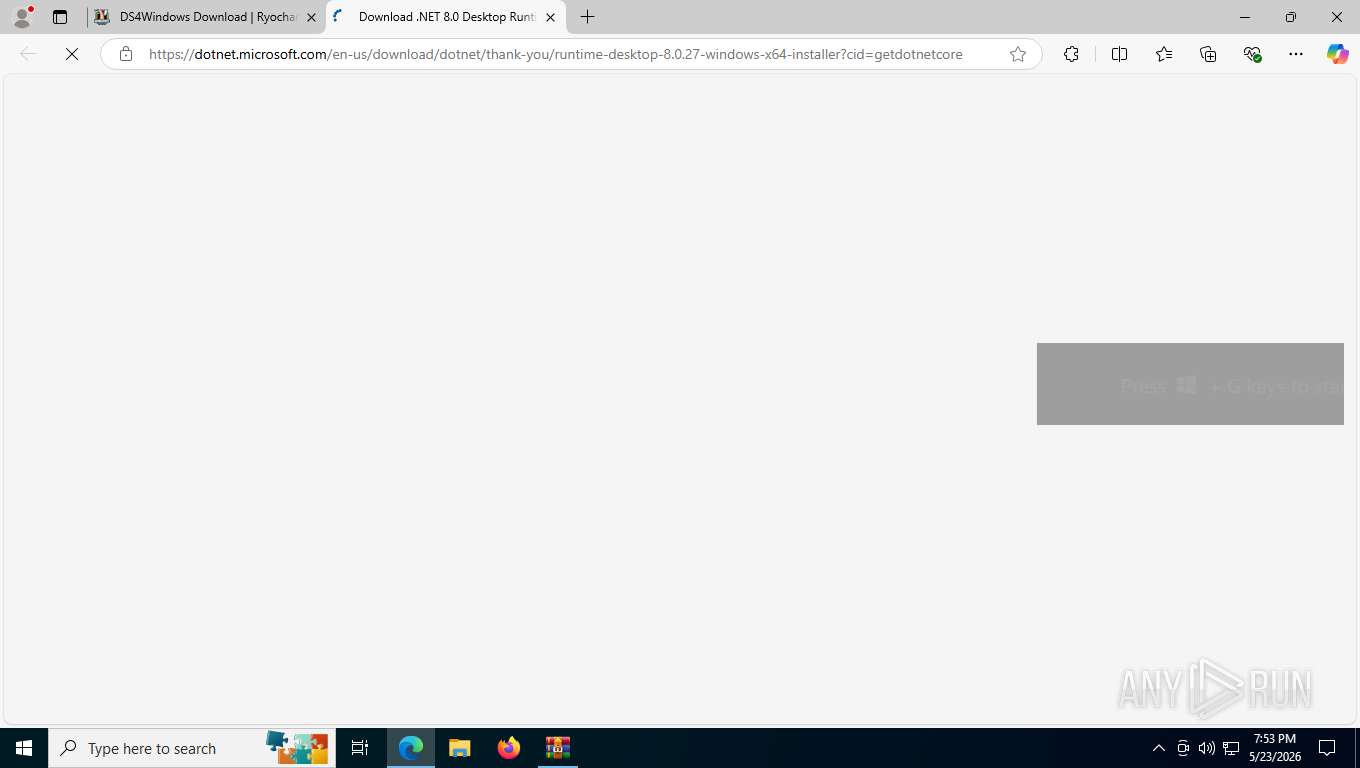Close the DS4Windows Download tab

click(x=311, y=17)
